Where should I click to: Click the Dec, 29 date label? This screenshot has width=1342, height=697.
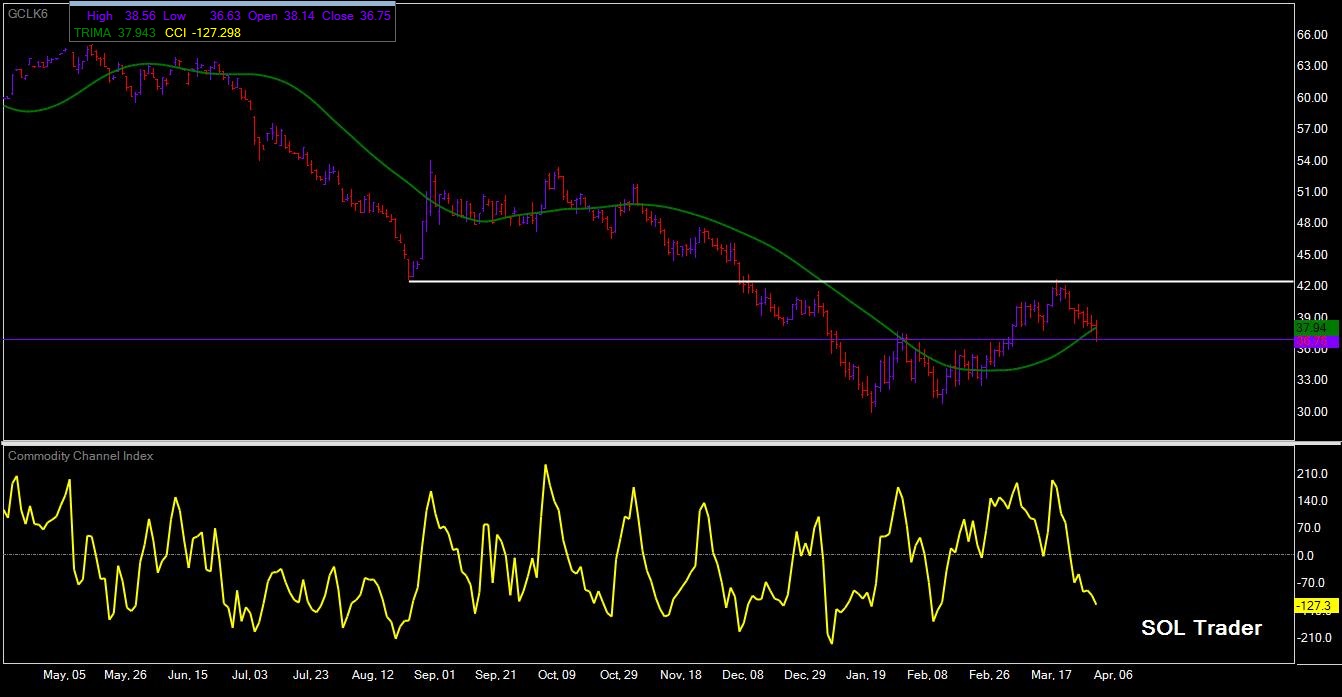(805, 676)
